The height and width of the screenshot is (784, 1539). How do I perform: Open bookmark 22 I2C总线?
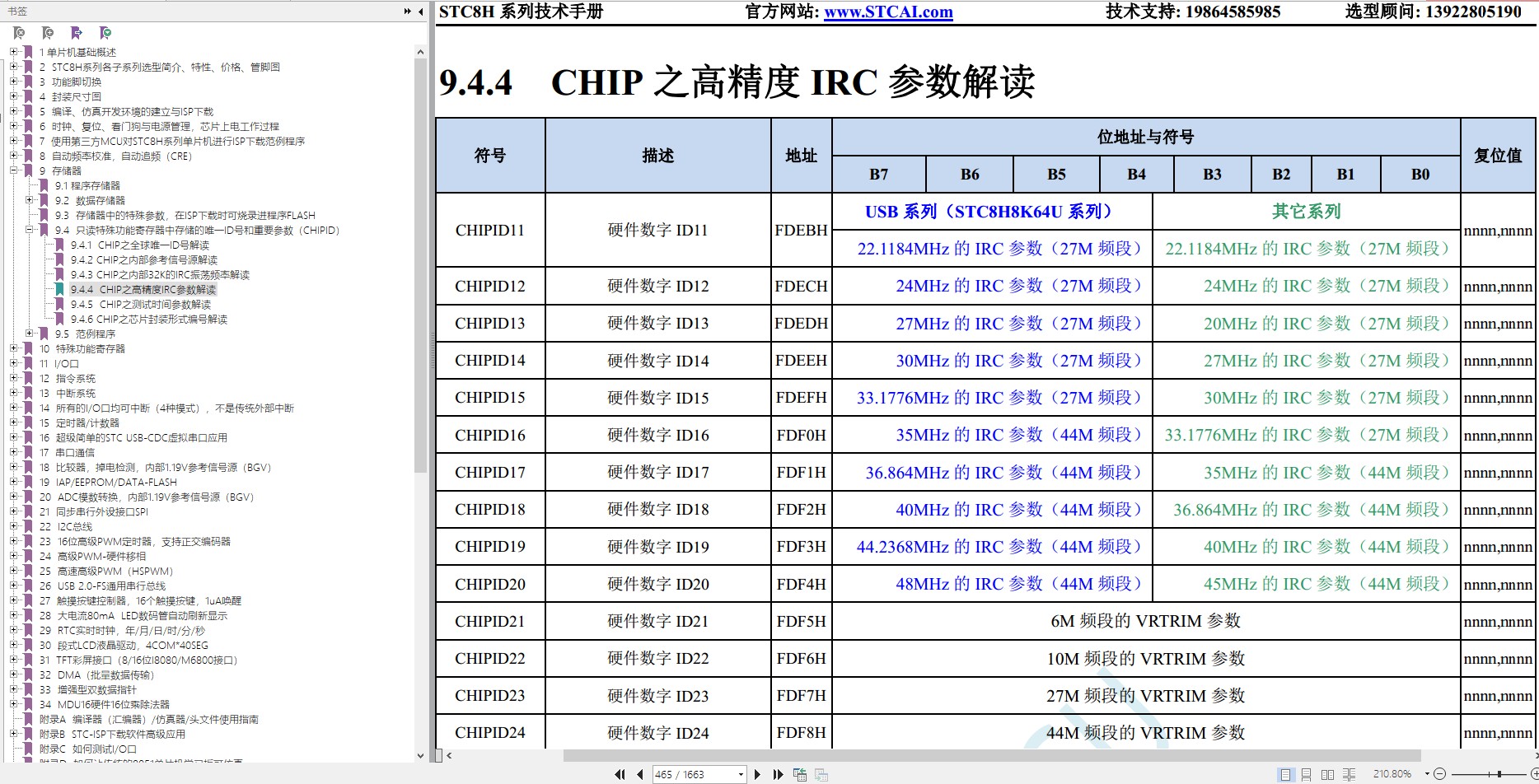(66, 526)
